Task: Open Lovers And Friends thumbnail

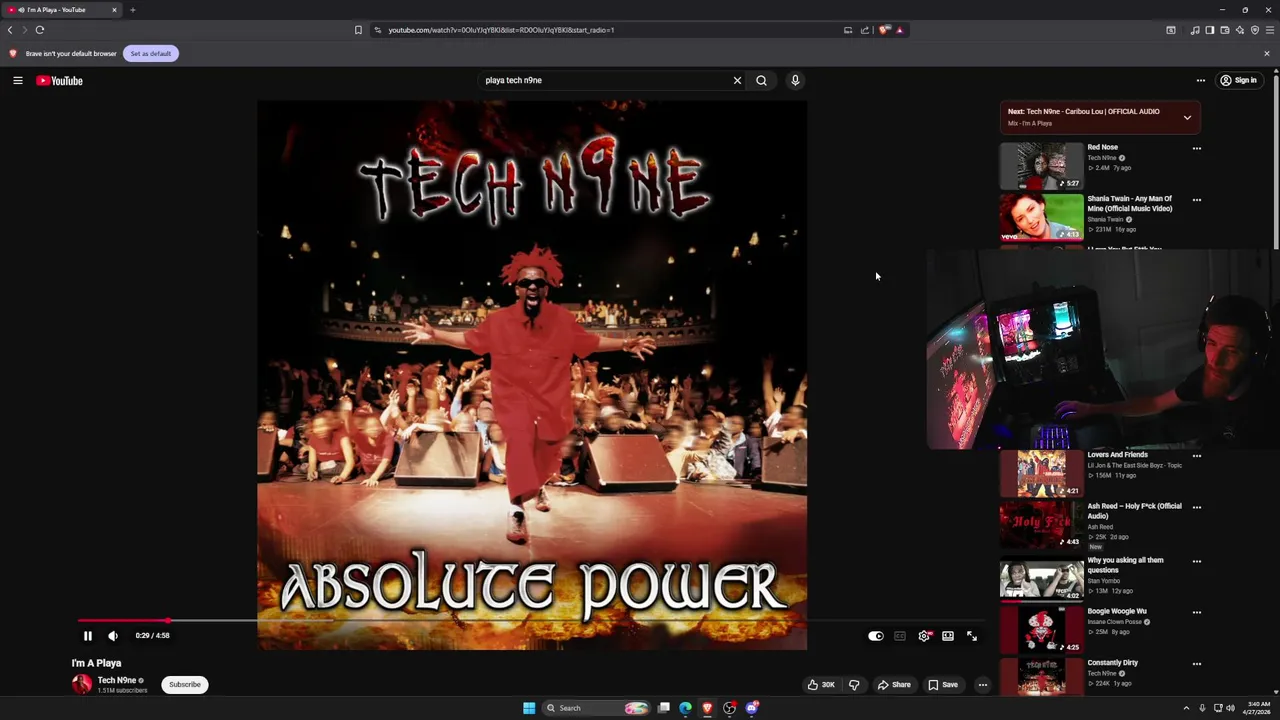Action: click(1041, 473)
